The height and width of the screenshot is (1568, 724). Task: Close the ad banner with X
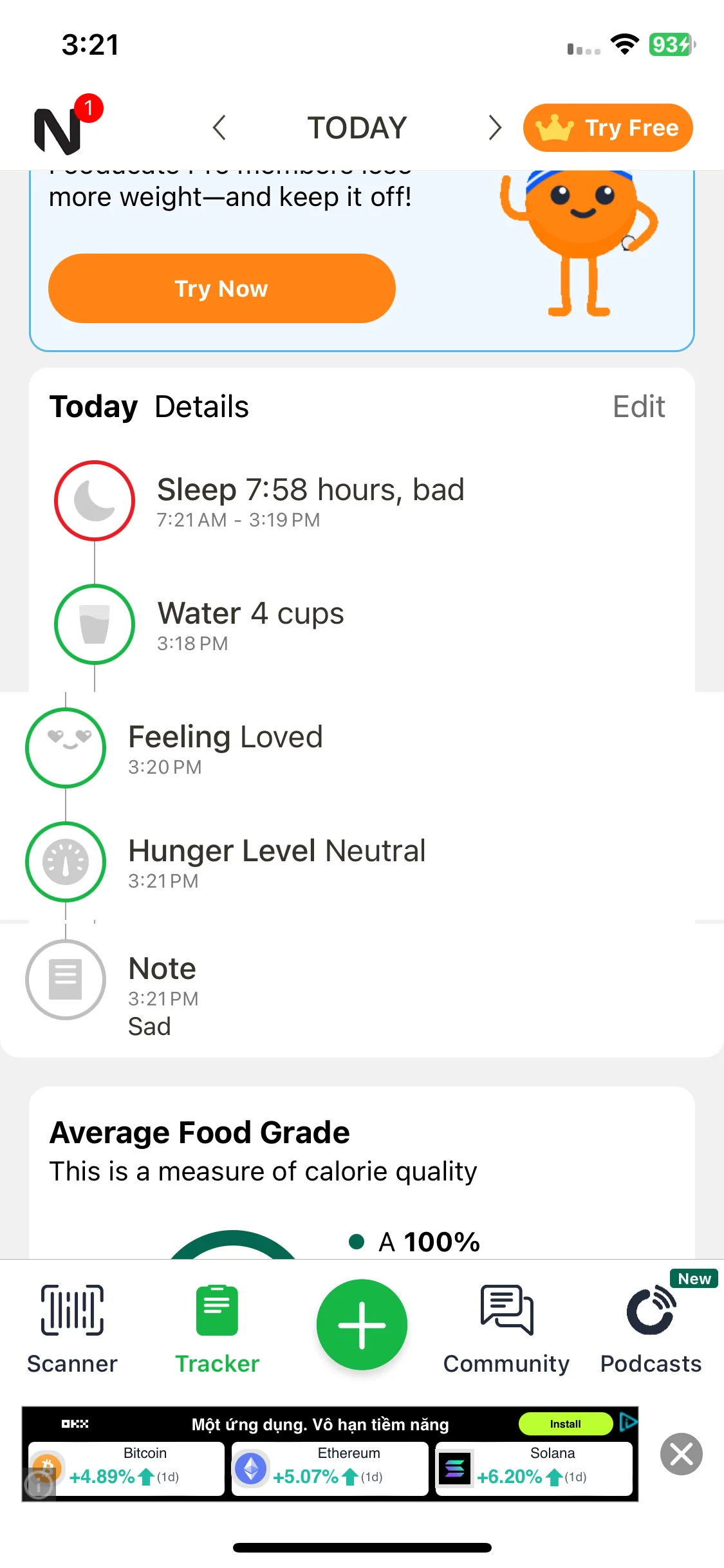pyautogui.click(x=682, y=1454)
